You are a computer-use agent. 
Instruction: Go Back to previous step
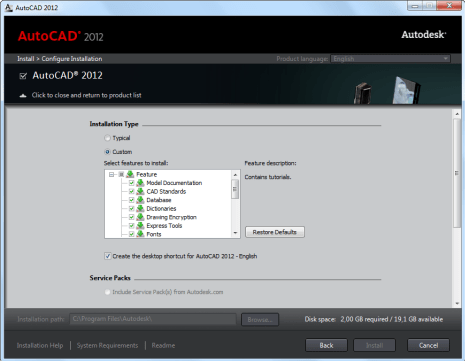[x=326, y=345]
